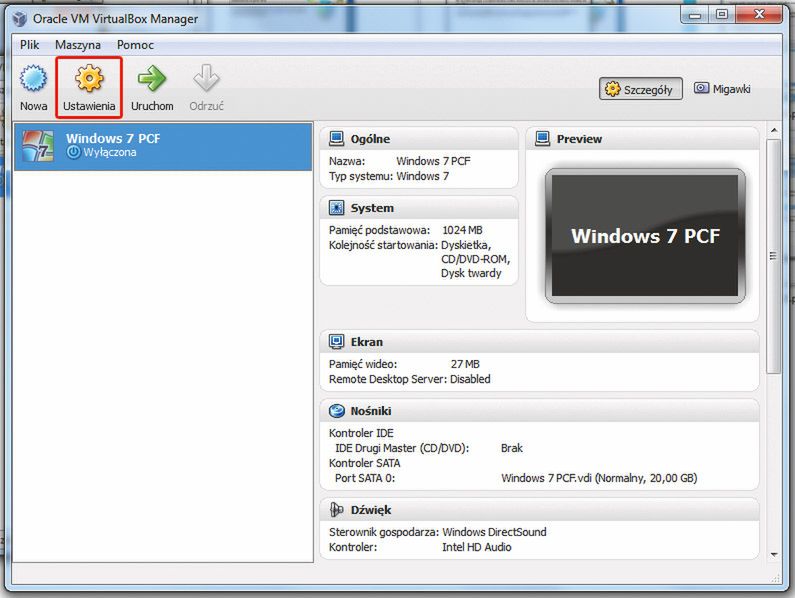
Task: Click the Dysk twardy boot order entry
Action: [471, 273]
